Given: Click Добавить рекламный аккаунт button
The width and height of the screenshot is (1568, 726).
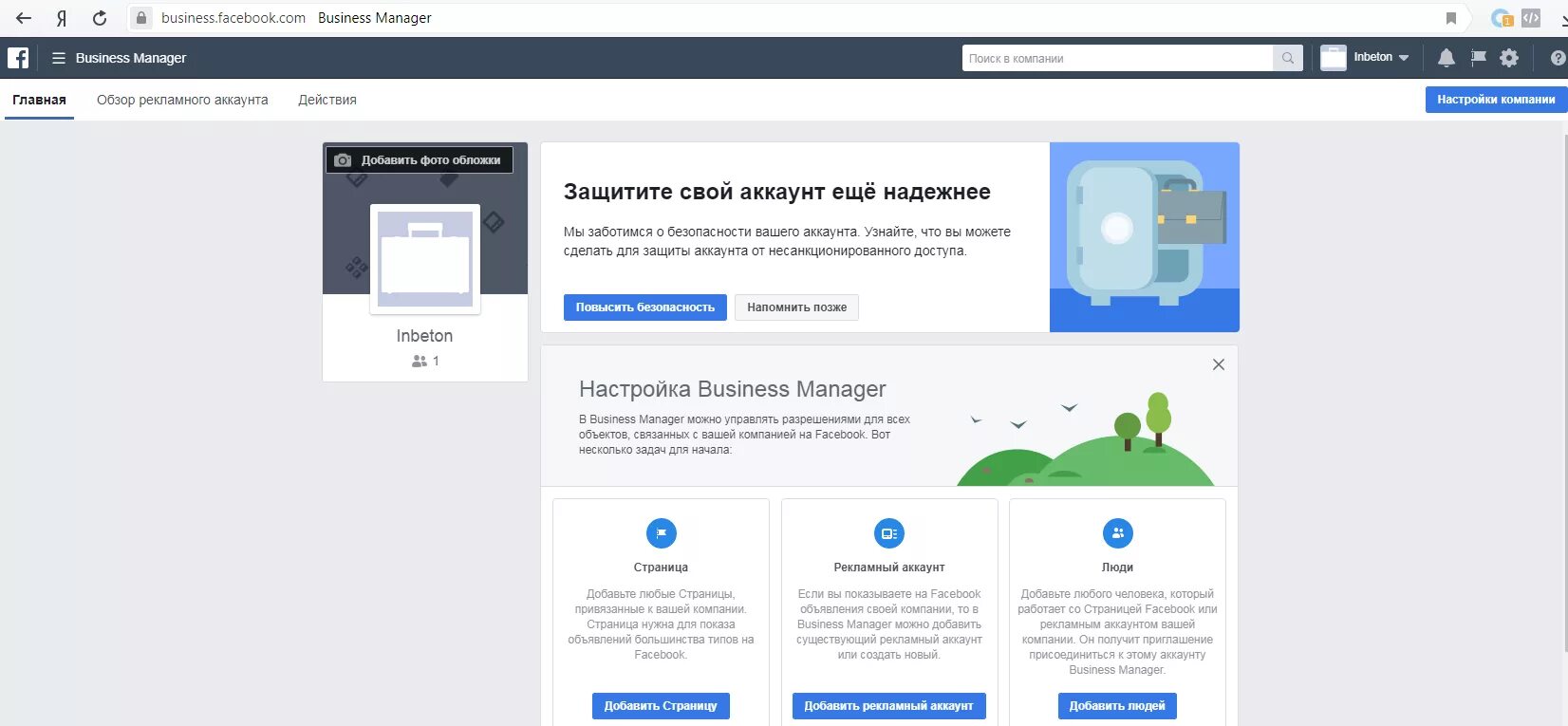Looking at the screenshot, I should coord(889,706).
